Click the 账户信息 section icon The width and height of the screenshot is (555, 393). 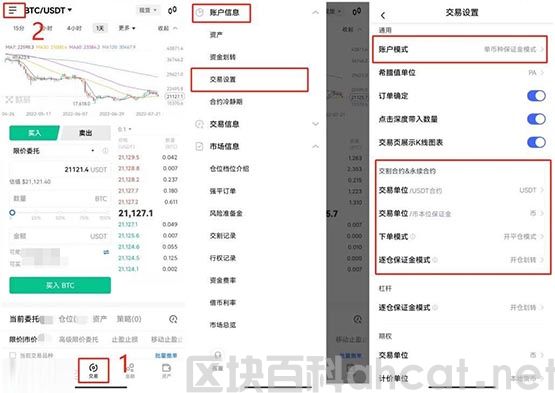tap(200, 12)
